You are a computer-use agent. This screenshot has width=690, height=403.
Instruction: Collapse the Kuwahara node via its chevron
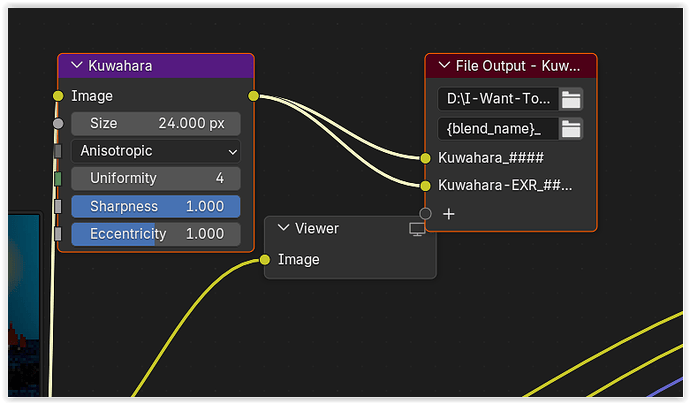coord(77,66)
